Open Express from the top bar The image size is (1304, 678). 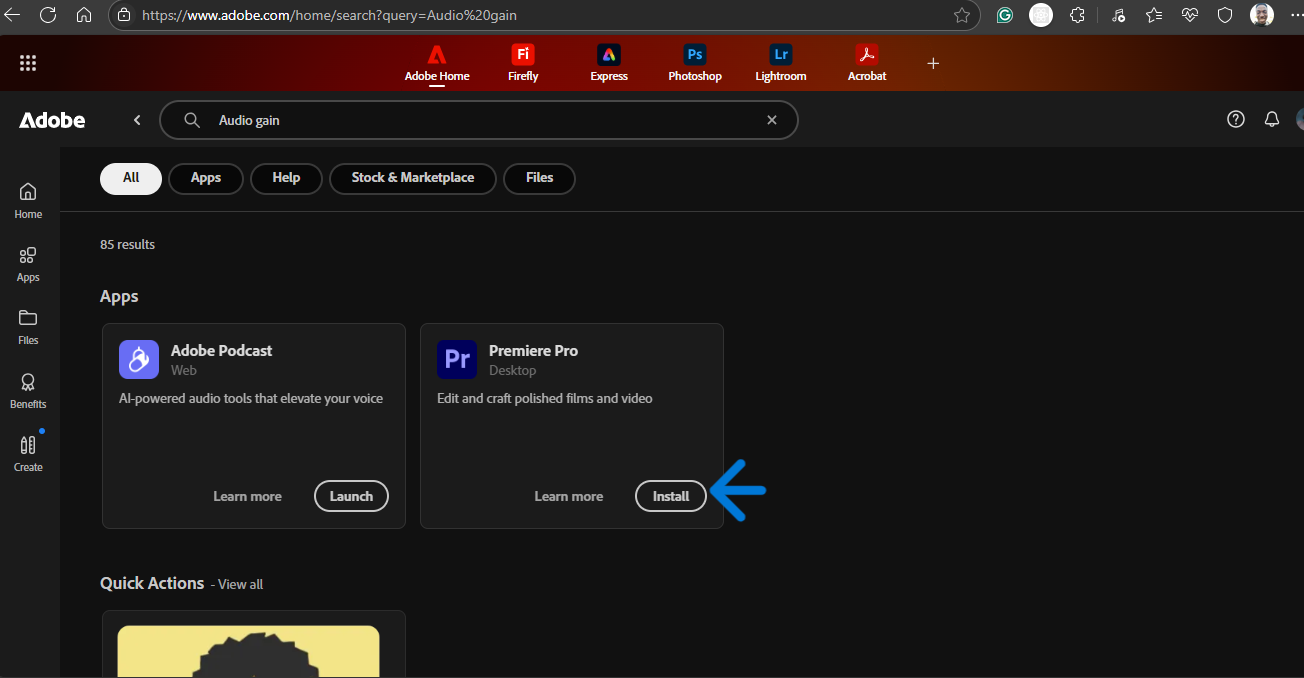coord(609,63)
